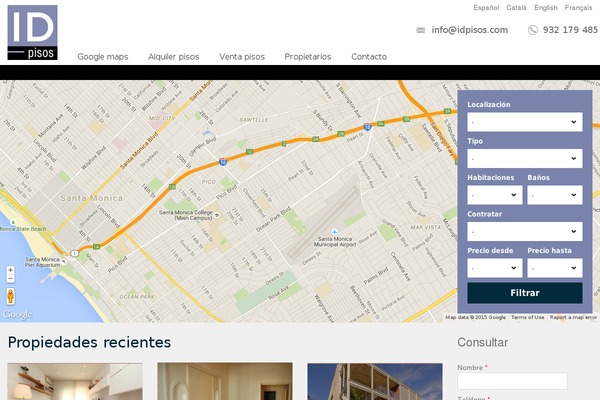
Task: Click Santa Monica Municipal Airport marker
Action: [335, 232]
